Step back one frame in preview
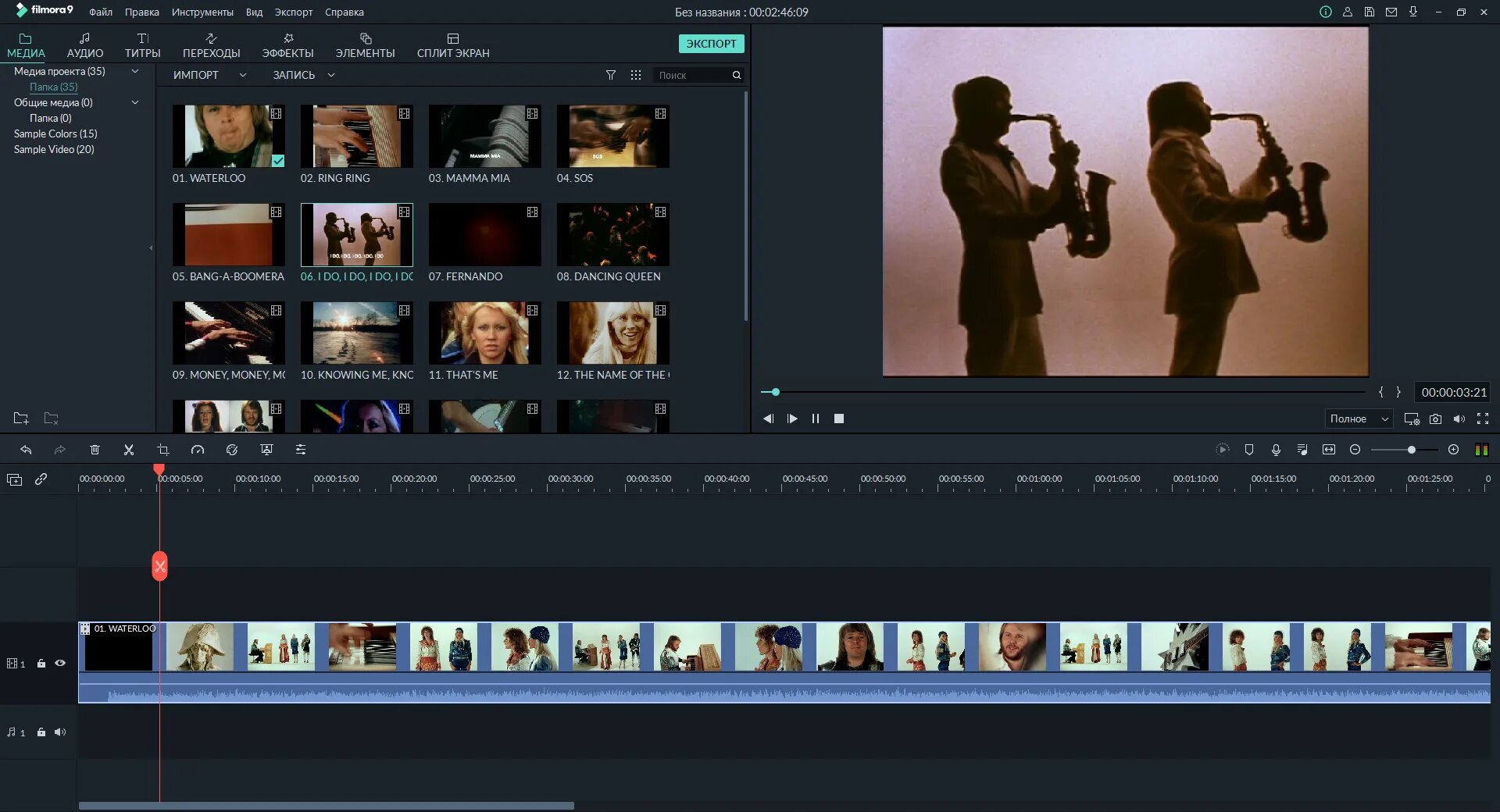 [769, 419]
